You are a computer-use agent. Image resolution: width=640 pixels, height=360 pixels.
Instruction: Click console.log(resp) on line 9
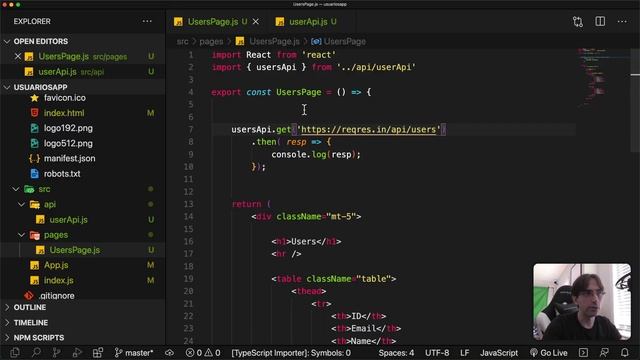(x=316, y=154)
